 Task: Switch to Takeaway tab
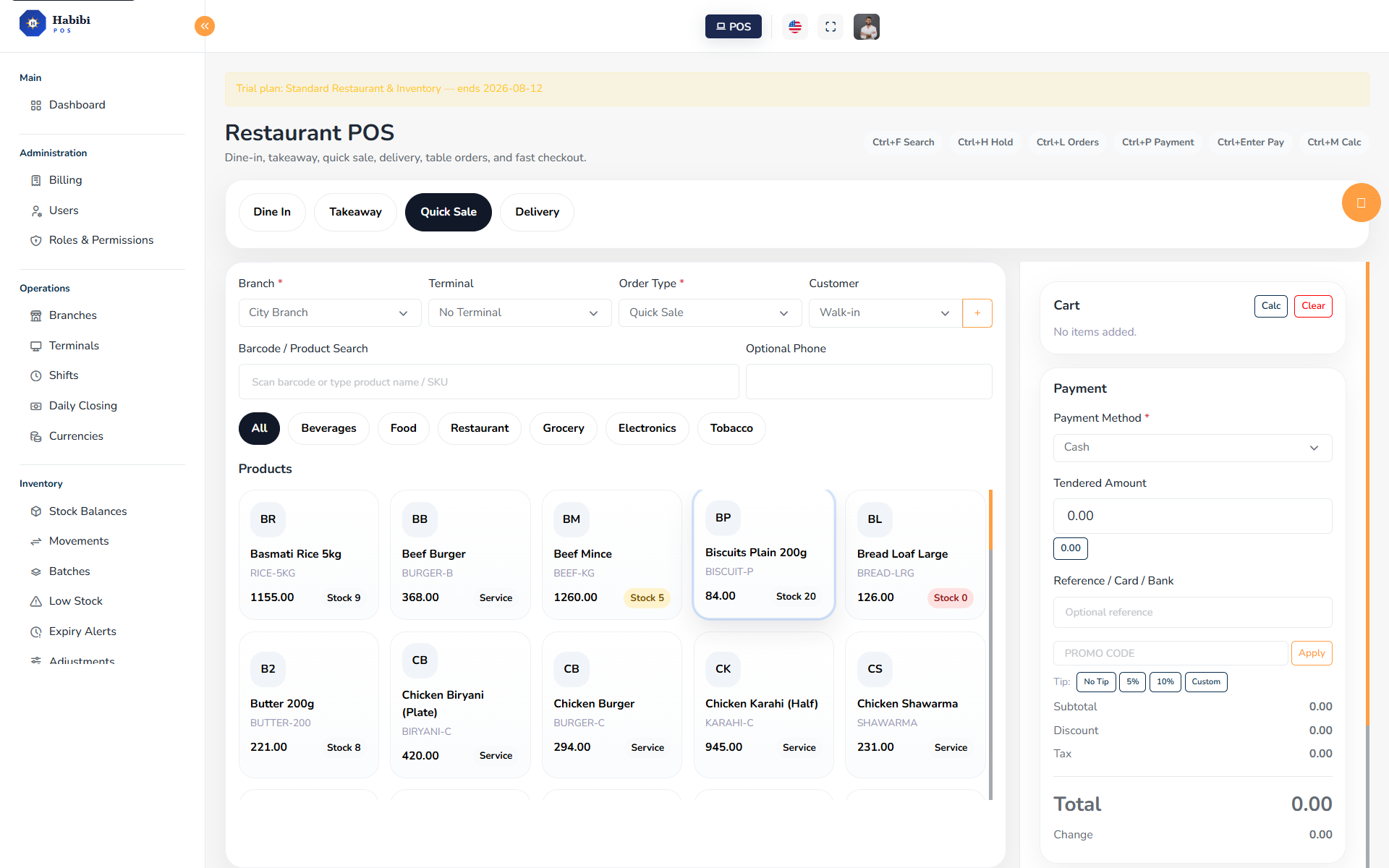pos(355,212)
